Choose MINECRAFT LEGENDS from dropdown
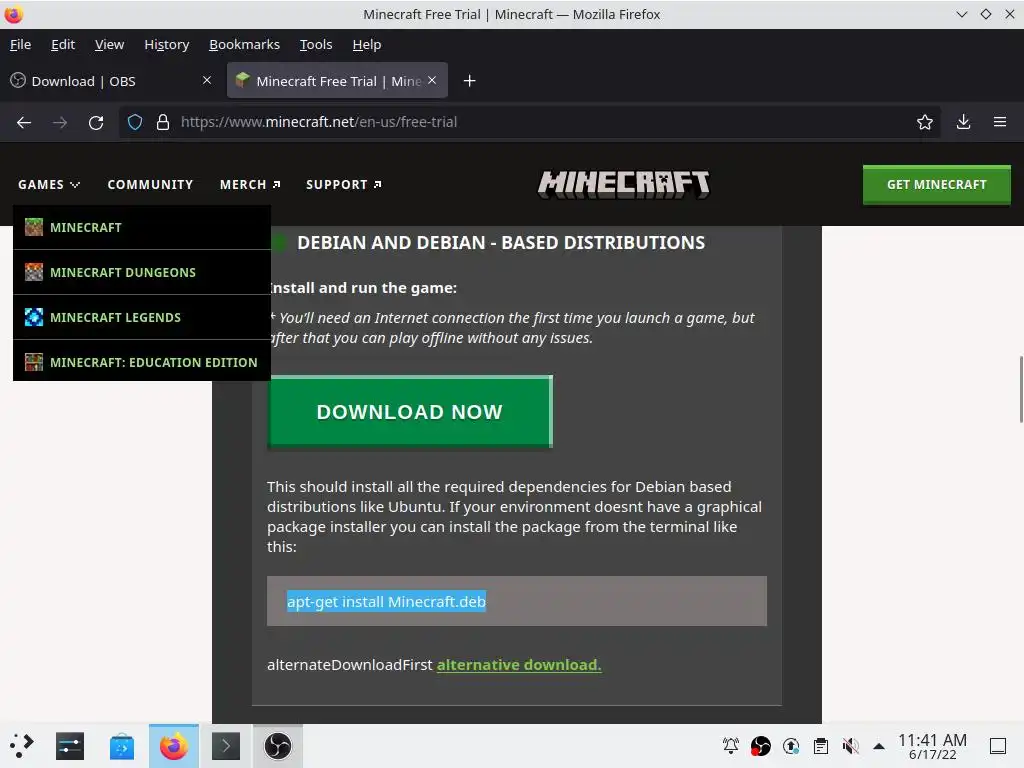Viewport: 1024px width, 768px height. click(142, 317)
